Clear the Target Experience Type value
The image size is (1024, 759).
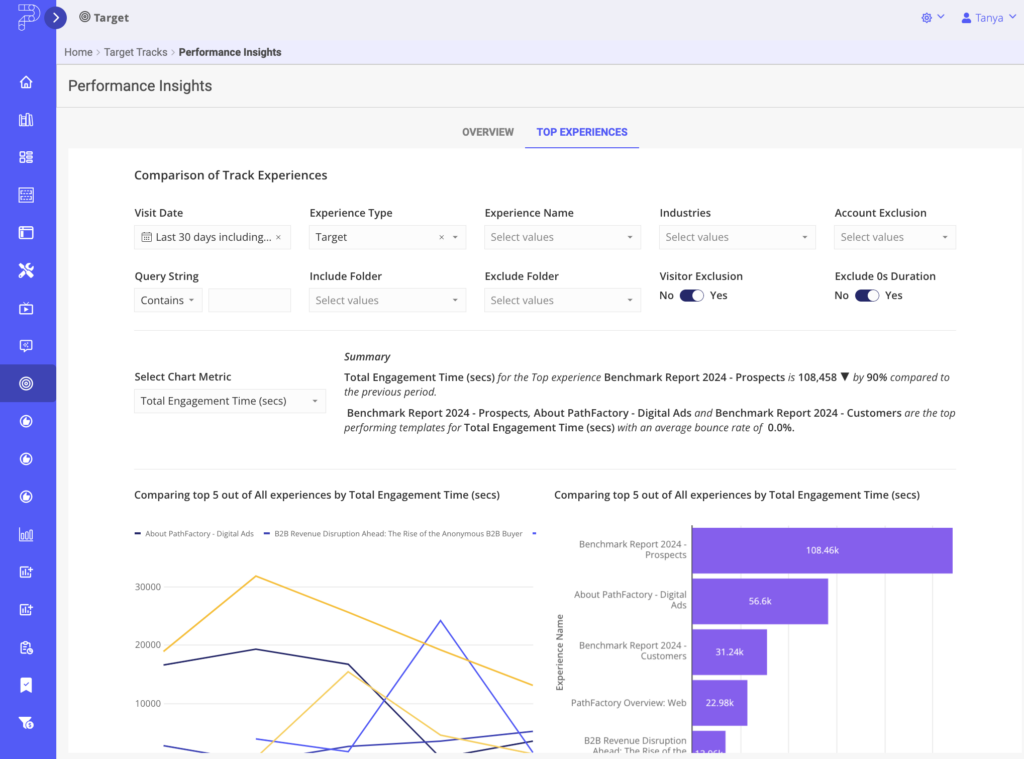441,237
